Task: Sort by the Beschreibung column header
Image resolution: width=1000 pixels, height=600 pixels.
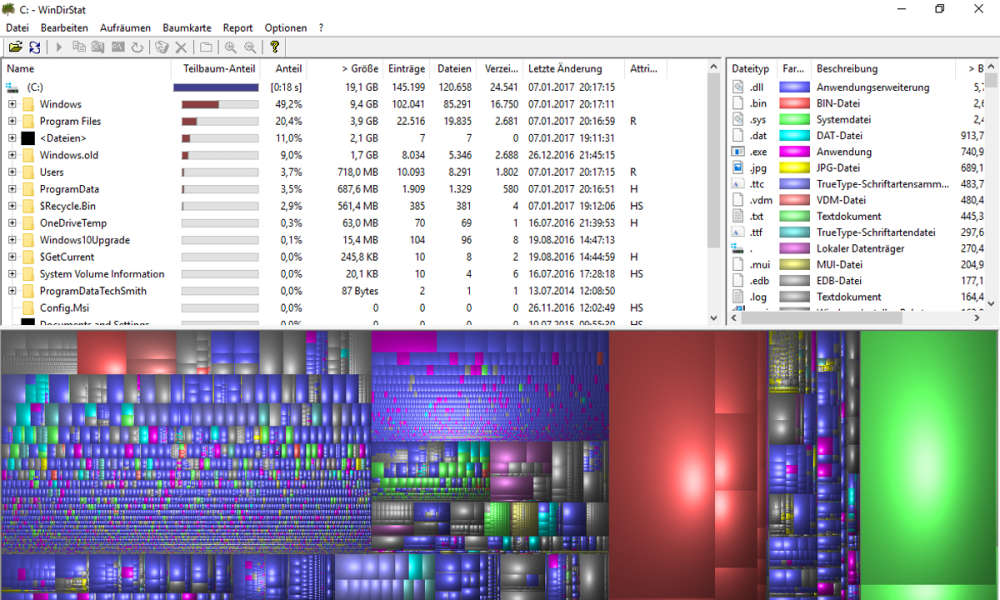Action: coord(883,69)
